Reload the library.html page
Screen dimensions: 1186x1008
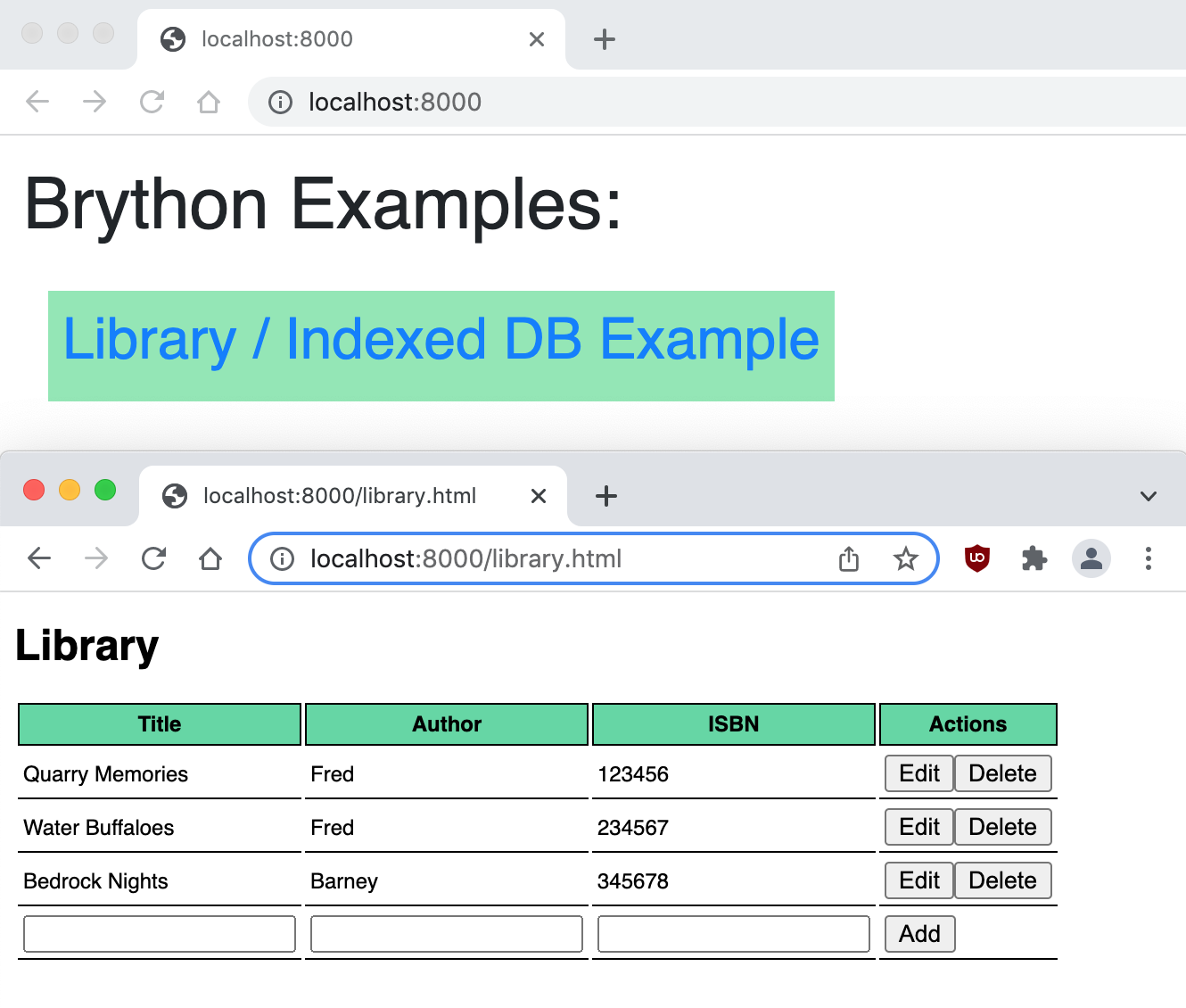pyautogui.click(x=153, y=559)
